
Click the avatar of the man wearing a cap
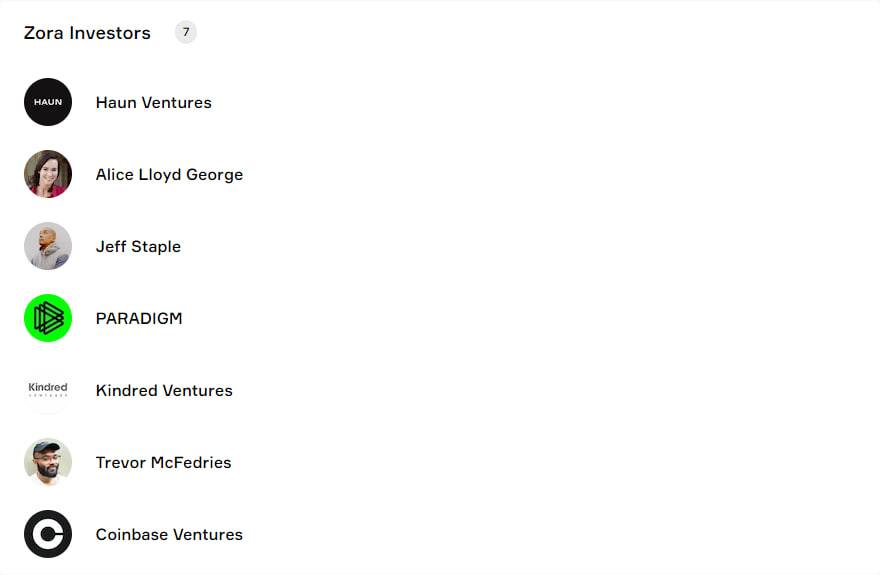[48, 462]
